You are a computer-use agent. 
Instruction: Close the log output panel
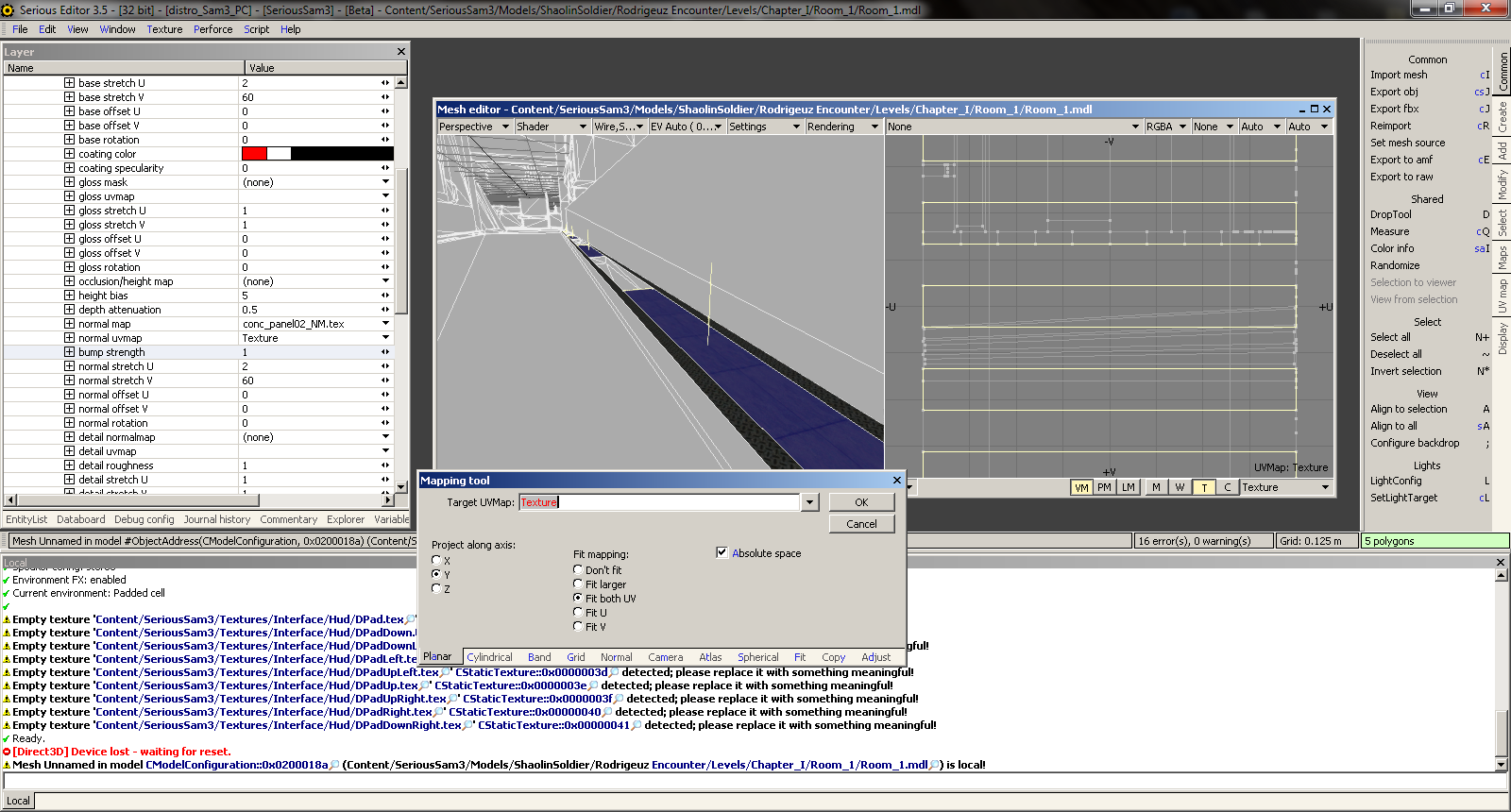pyautogui.click(x=1501, y=562)
